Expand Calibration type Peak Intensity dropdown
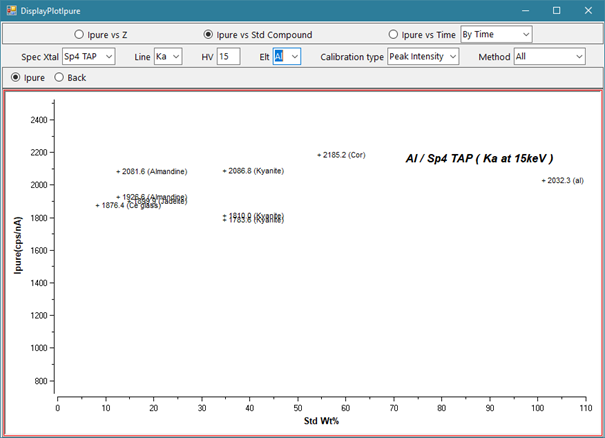Screen dimensions: 605x438 [423, 56]
